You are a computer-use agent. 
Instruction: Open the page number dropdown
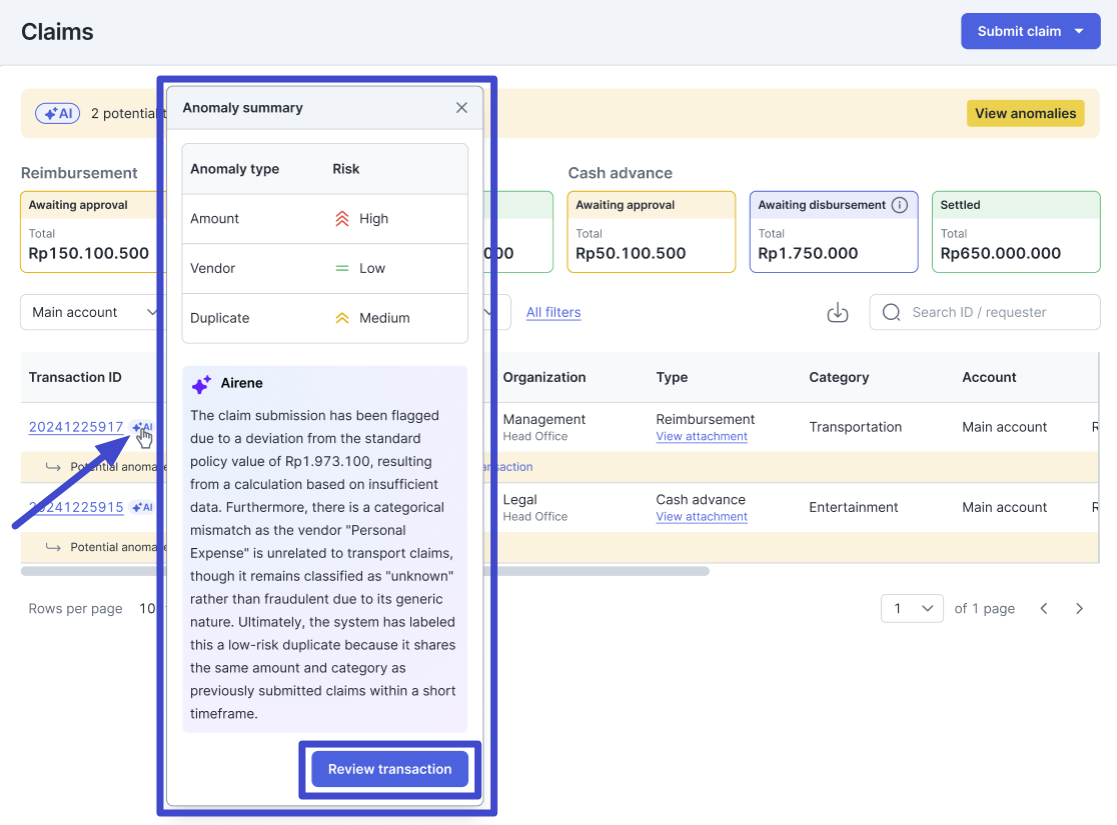(x=912, y=608)
